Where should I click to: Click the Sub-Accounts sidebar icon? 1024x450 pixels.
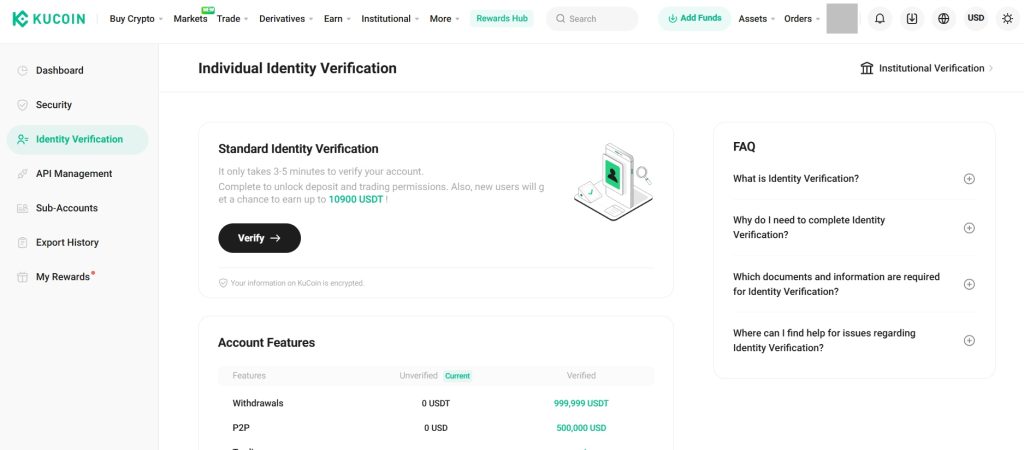click(22, 208)
